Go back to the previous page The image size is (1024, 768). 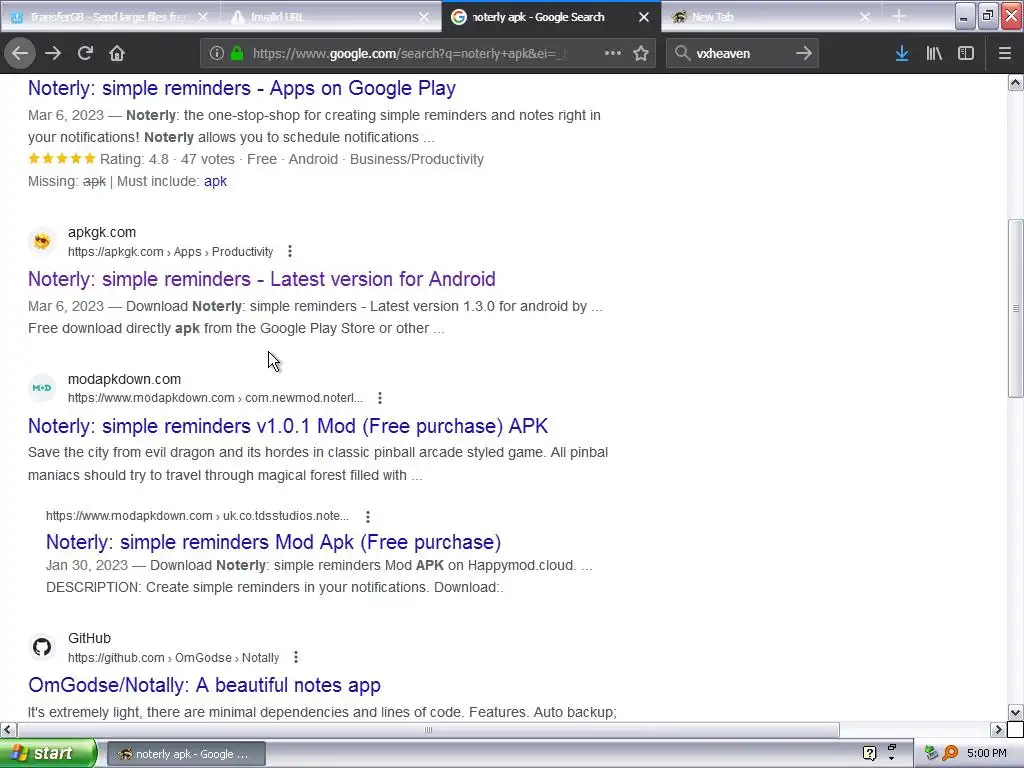(x=20, y=54)
